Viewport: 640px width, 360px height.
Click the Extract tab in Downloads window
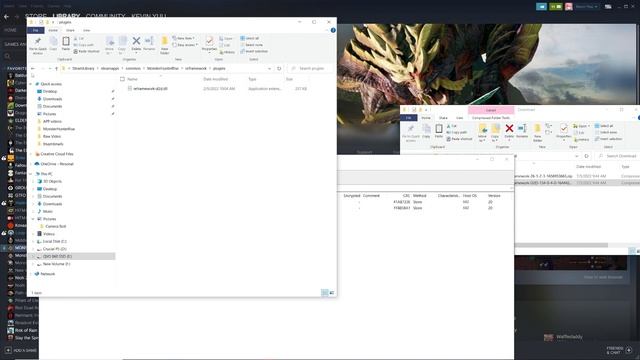pyautogui.click(x=491, y=110)
